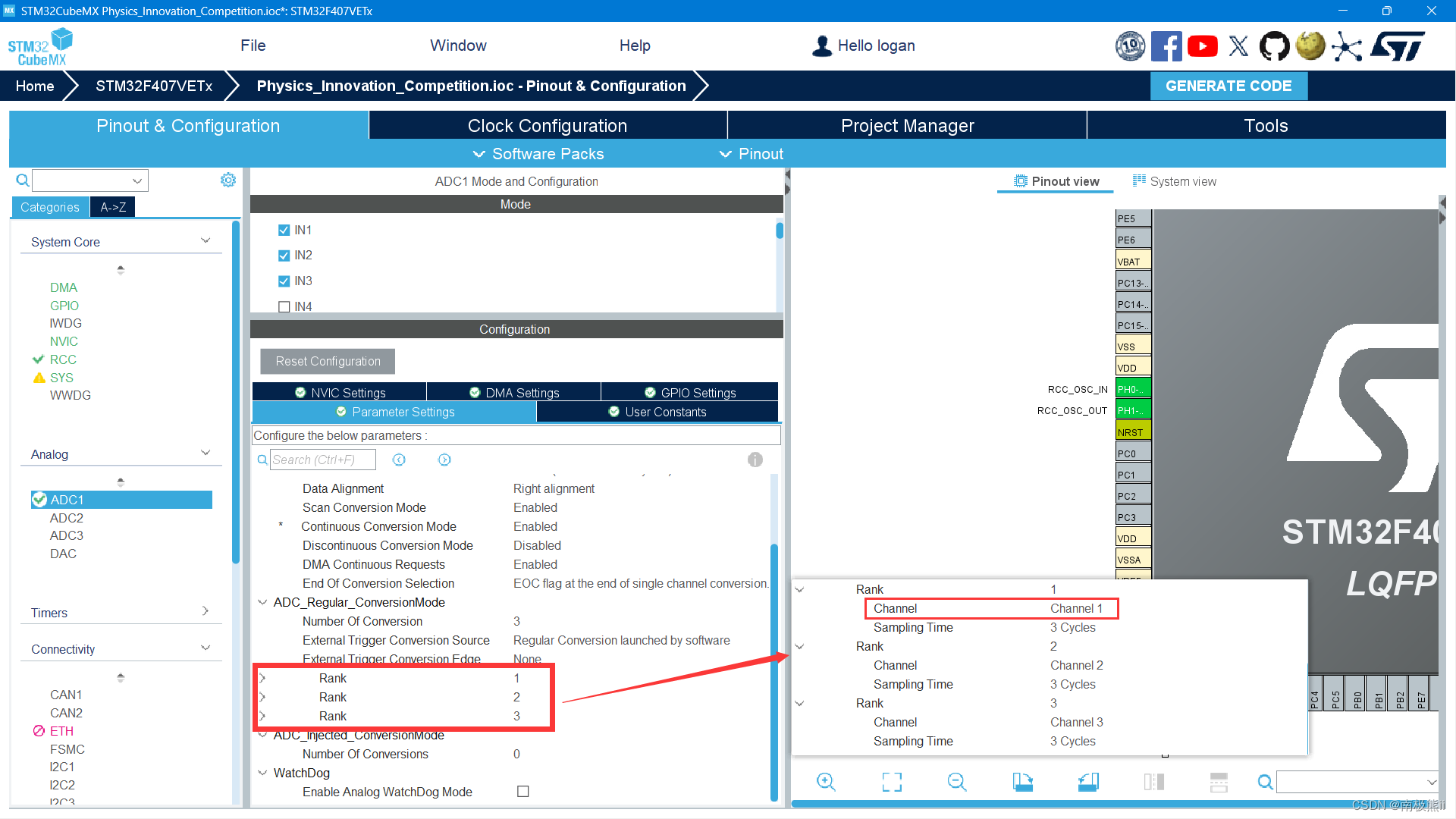Click the parameter Search input field
This screenshot has height=819, width=1456.
click(x=322, y=460)
